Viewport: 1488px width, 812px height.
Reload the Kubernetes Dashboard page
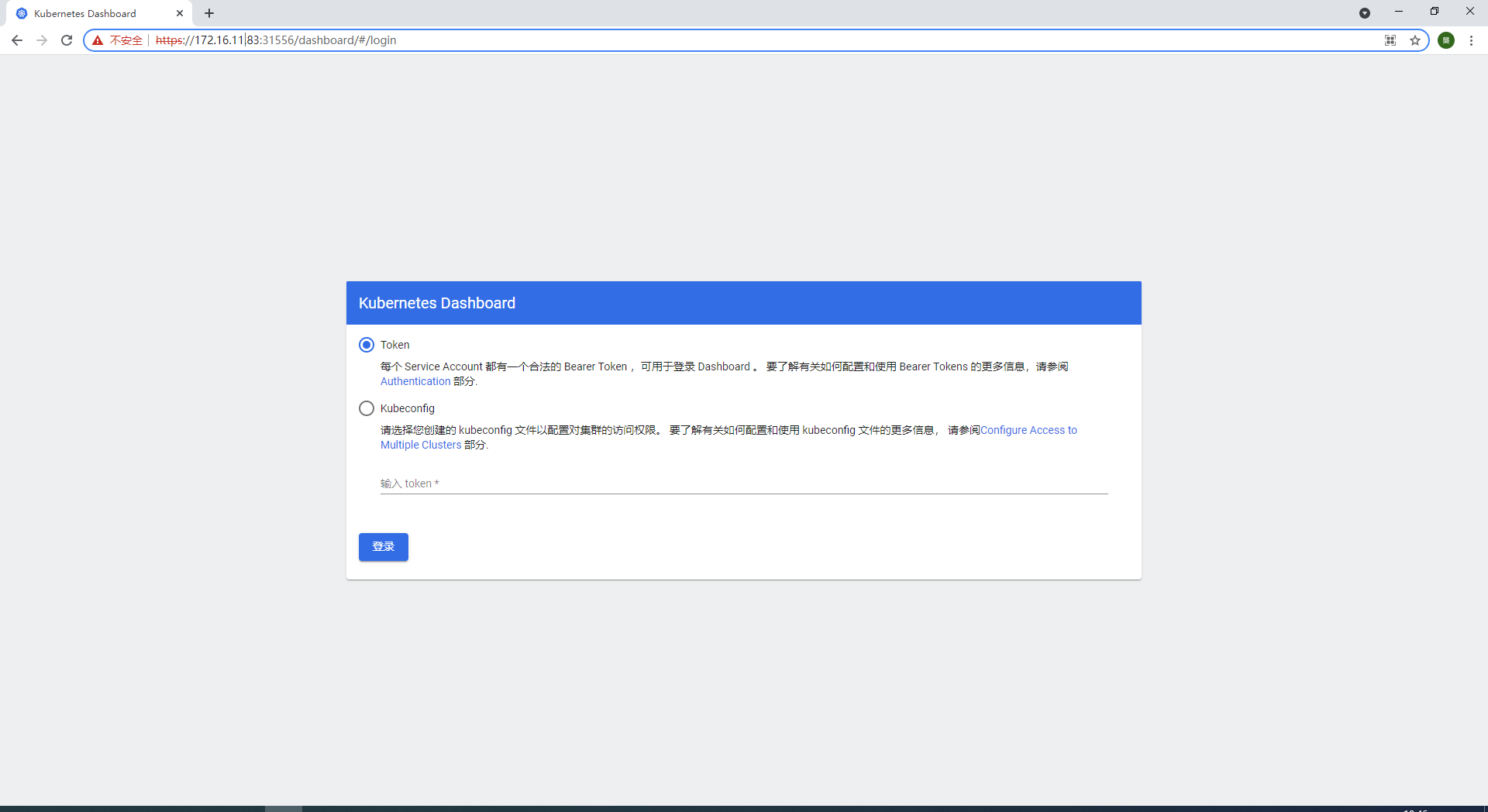point(67,40)
